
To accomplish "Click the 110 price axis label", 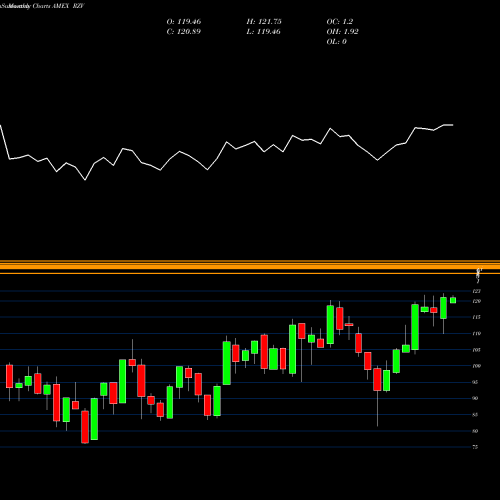I will coord(477,333).
